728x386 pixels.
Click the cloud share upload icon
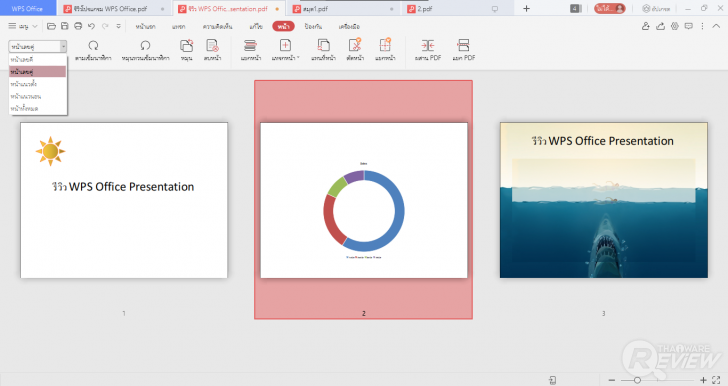coord(660,26)
